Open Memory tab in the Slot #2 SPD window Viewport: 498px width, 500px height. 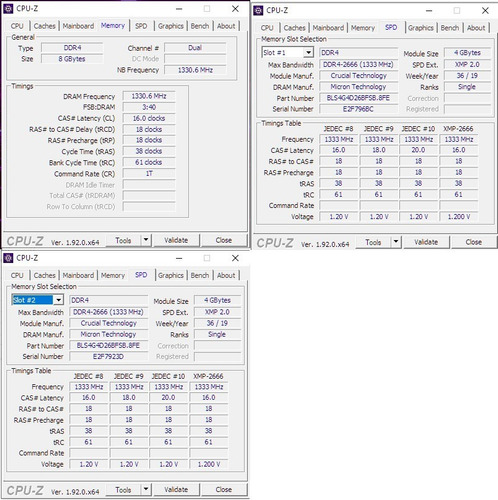(x=113, y=275)
